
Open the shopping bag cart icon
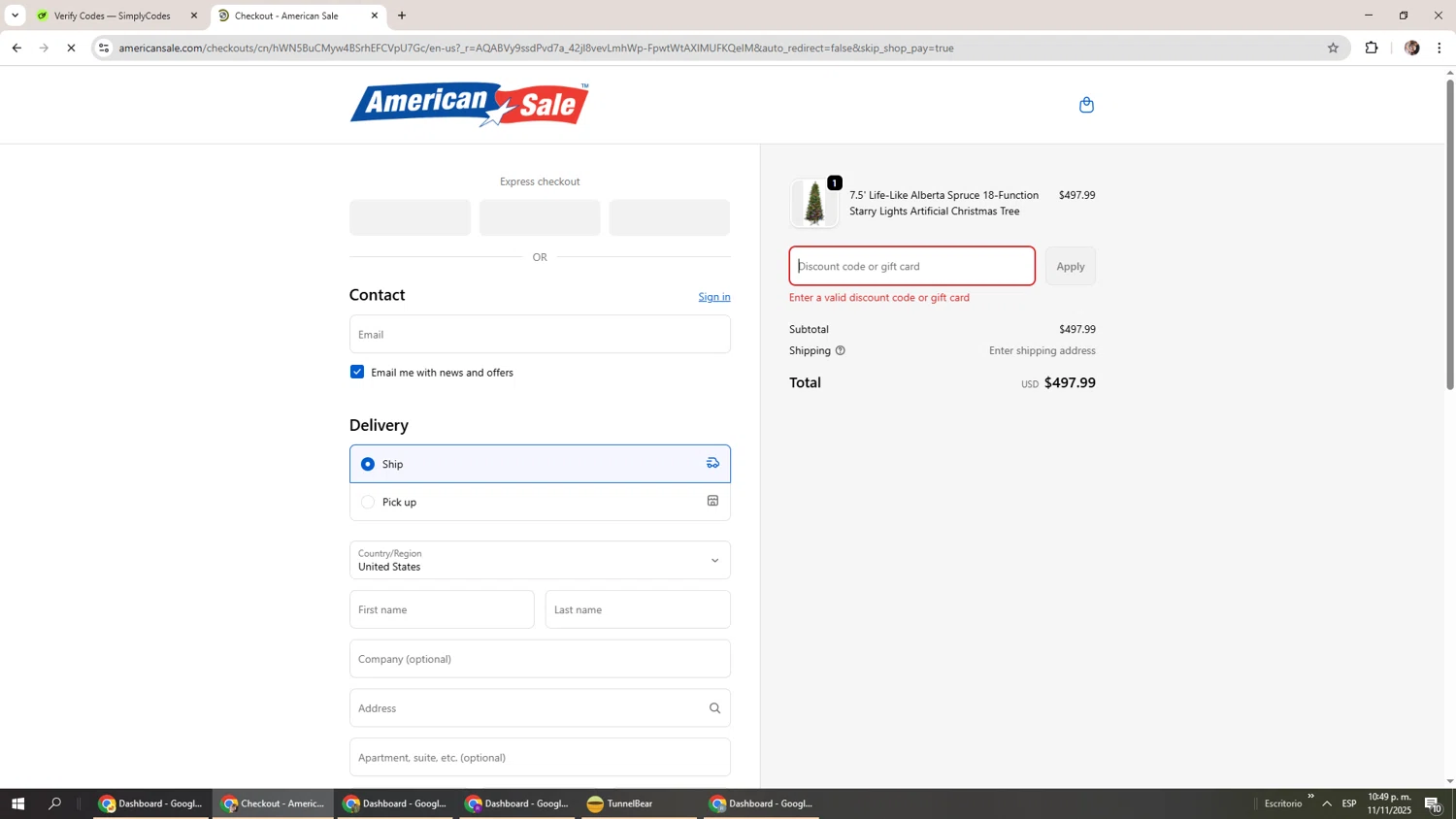click(1086, 105)
